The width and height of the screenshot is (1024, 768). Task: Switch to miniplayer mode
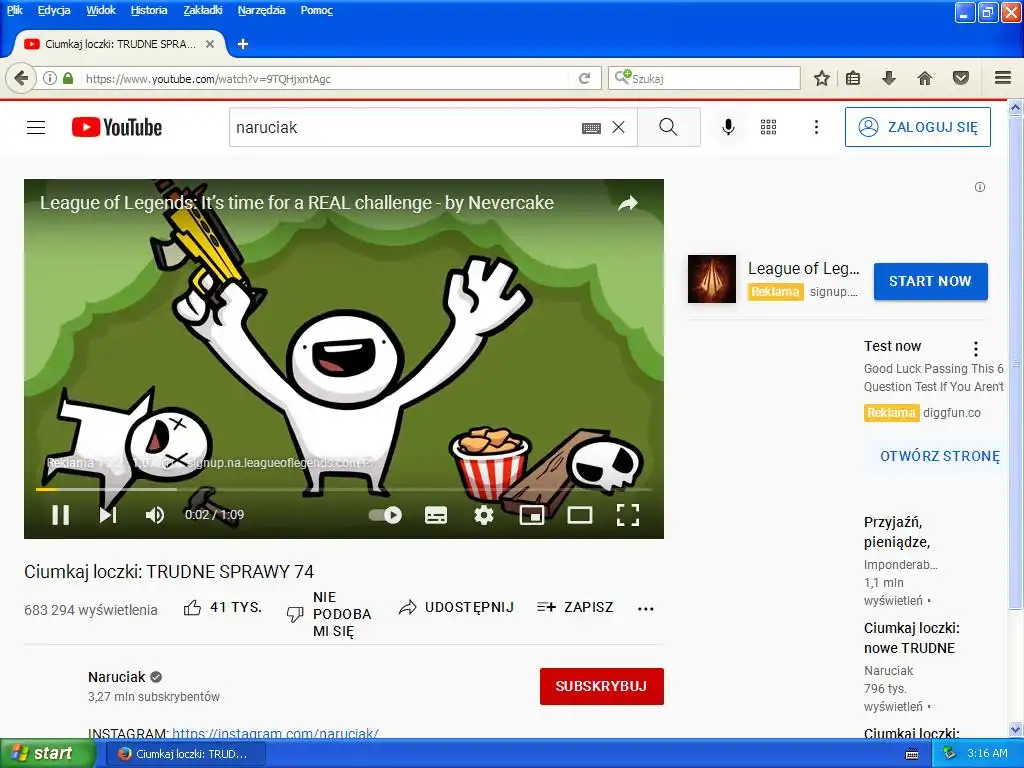point(532,515)
